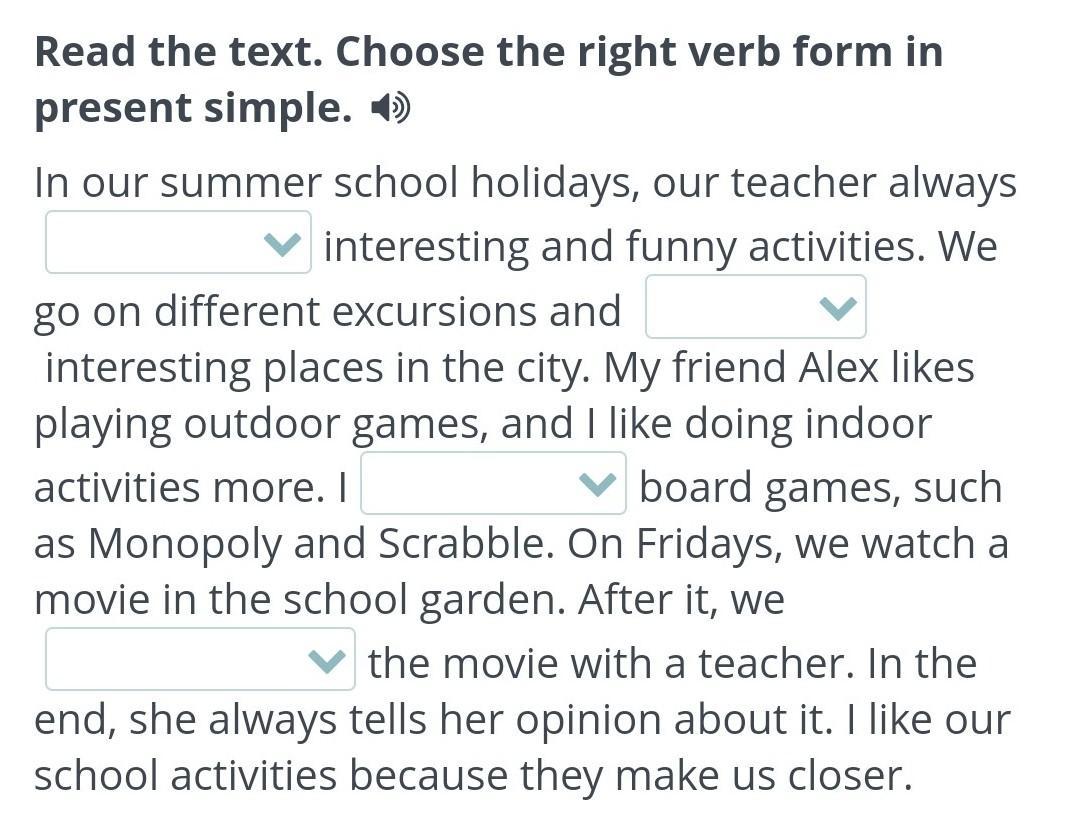Click the words "school garden"
This screenshot has width=1066, height=833.
424,600
